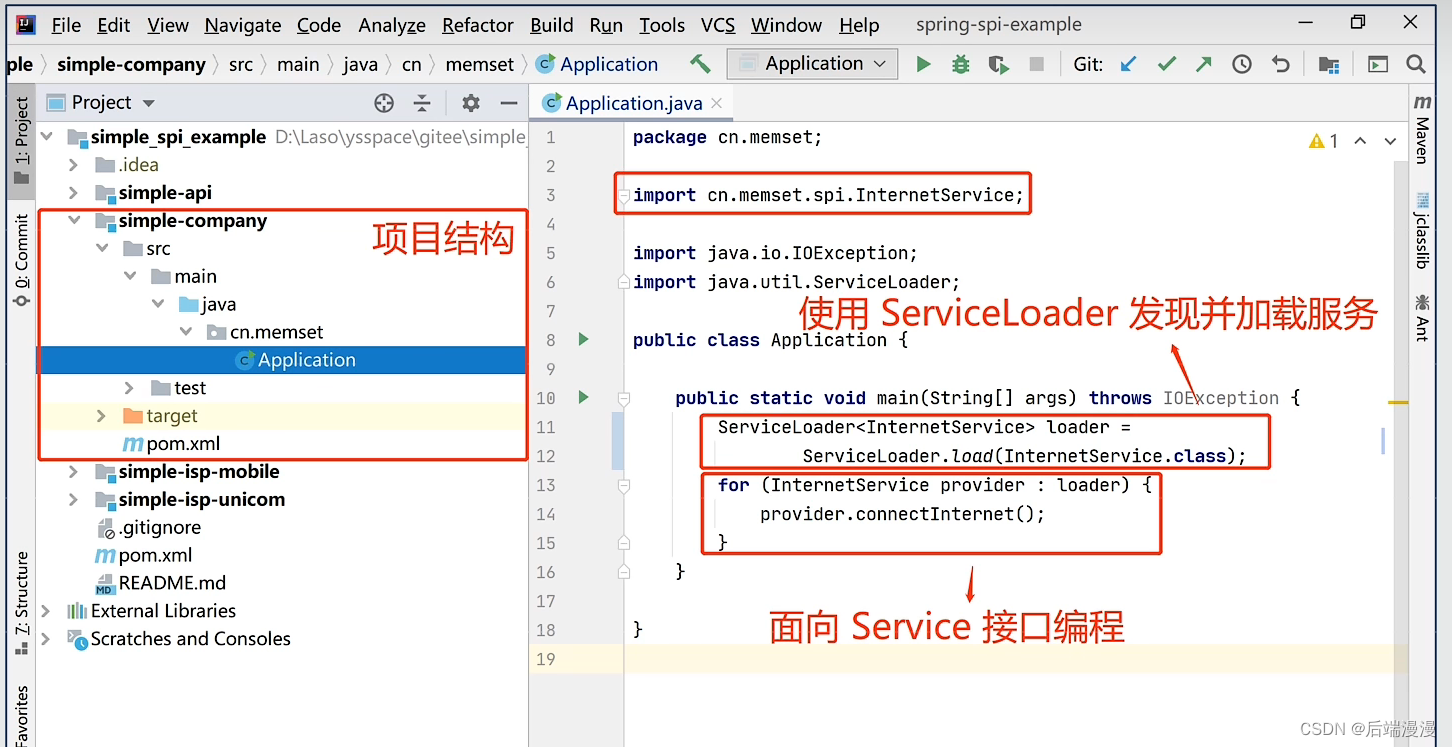Click run gutter icon beside class Application

(584, 340)
